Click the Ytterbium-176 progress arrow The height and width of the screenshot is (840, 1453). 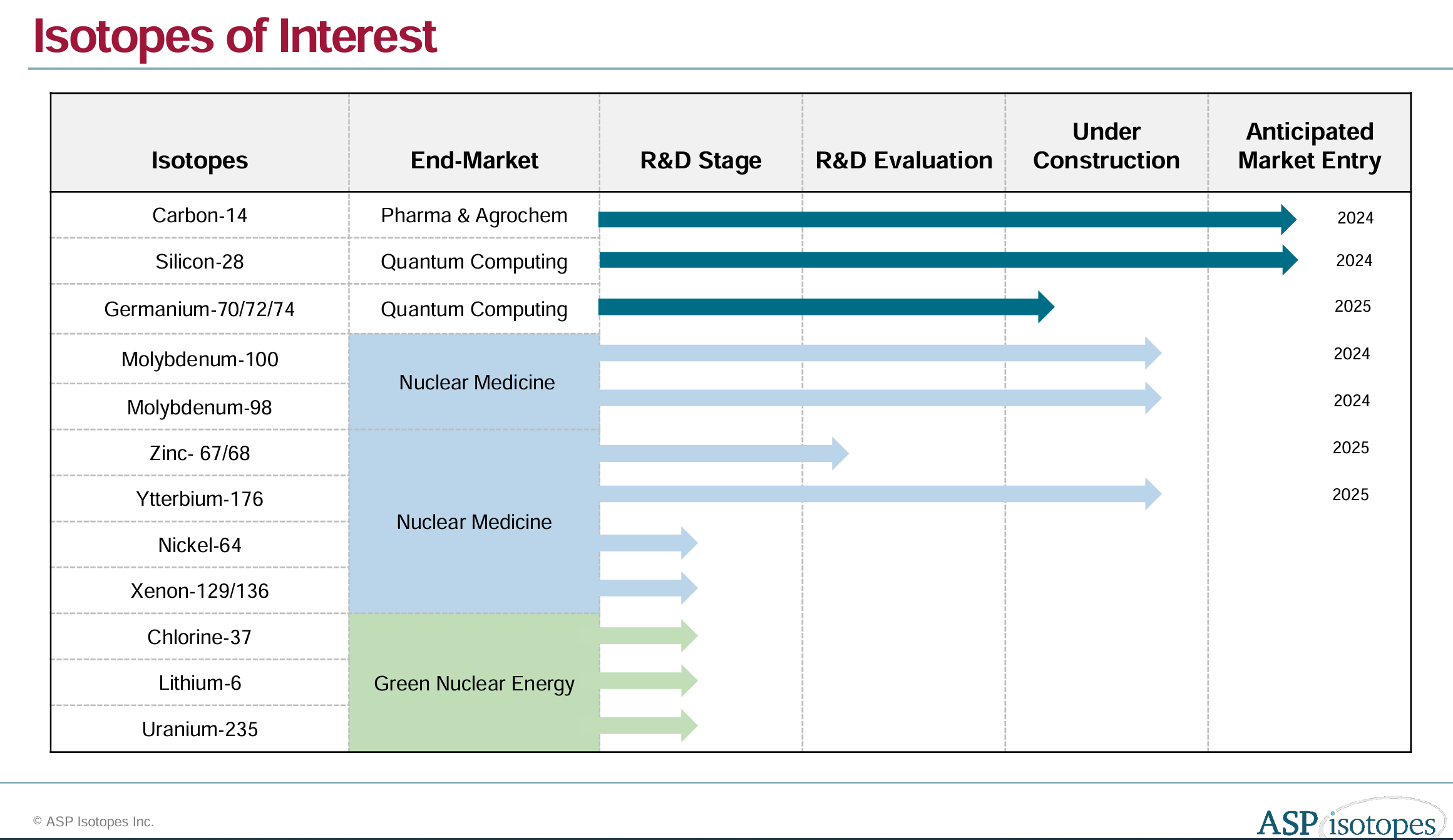876,494
